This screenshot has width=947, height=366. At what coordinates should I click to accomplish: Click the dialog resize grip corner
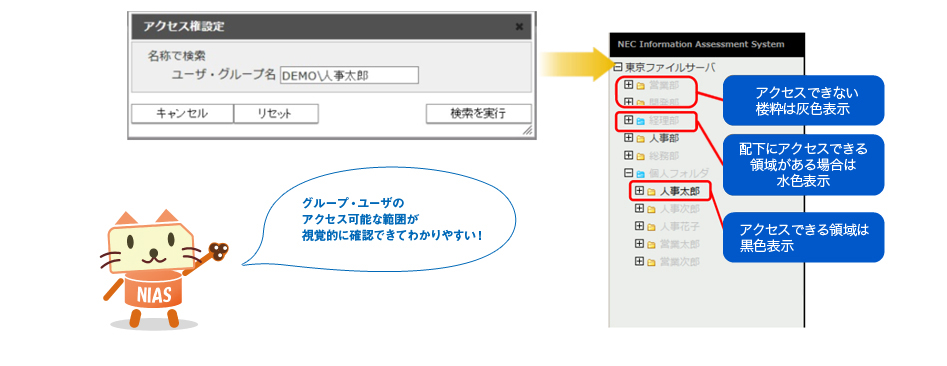(527, 130)
